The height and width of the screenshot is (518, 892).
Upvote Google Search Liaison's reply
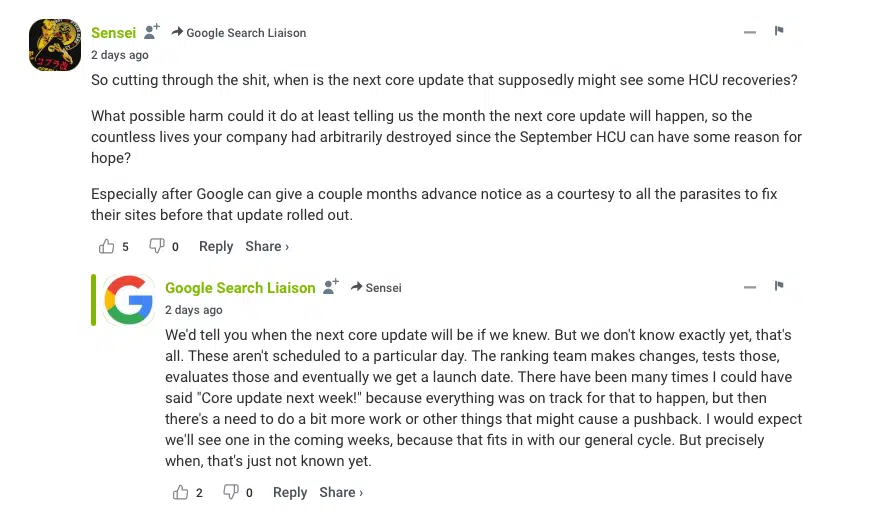(x=181, y=492)
